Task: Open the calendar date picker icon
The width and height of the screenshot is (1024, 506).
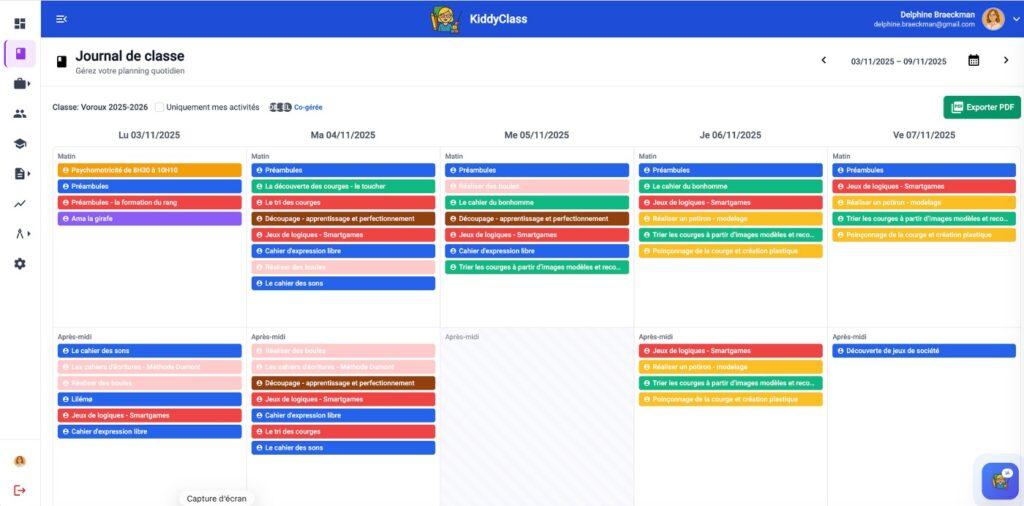Action: (973, 61)
